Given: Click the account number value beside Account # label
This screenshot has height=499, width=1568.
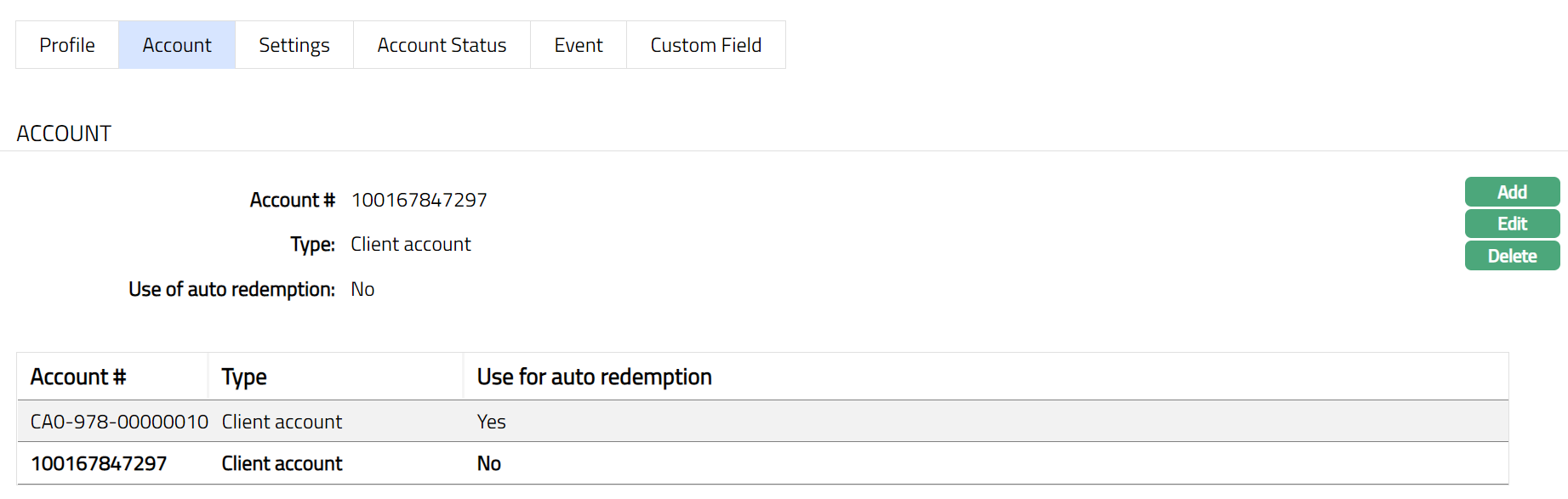Looking at the screenshot, I should tap(419, 200).
